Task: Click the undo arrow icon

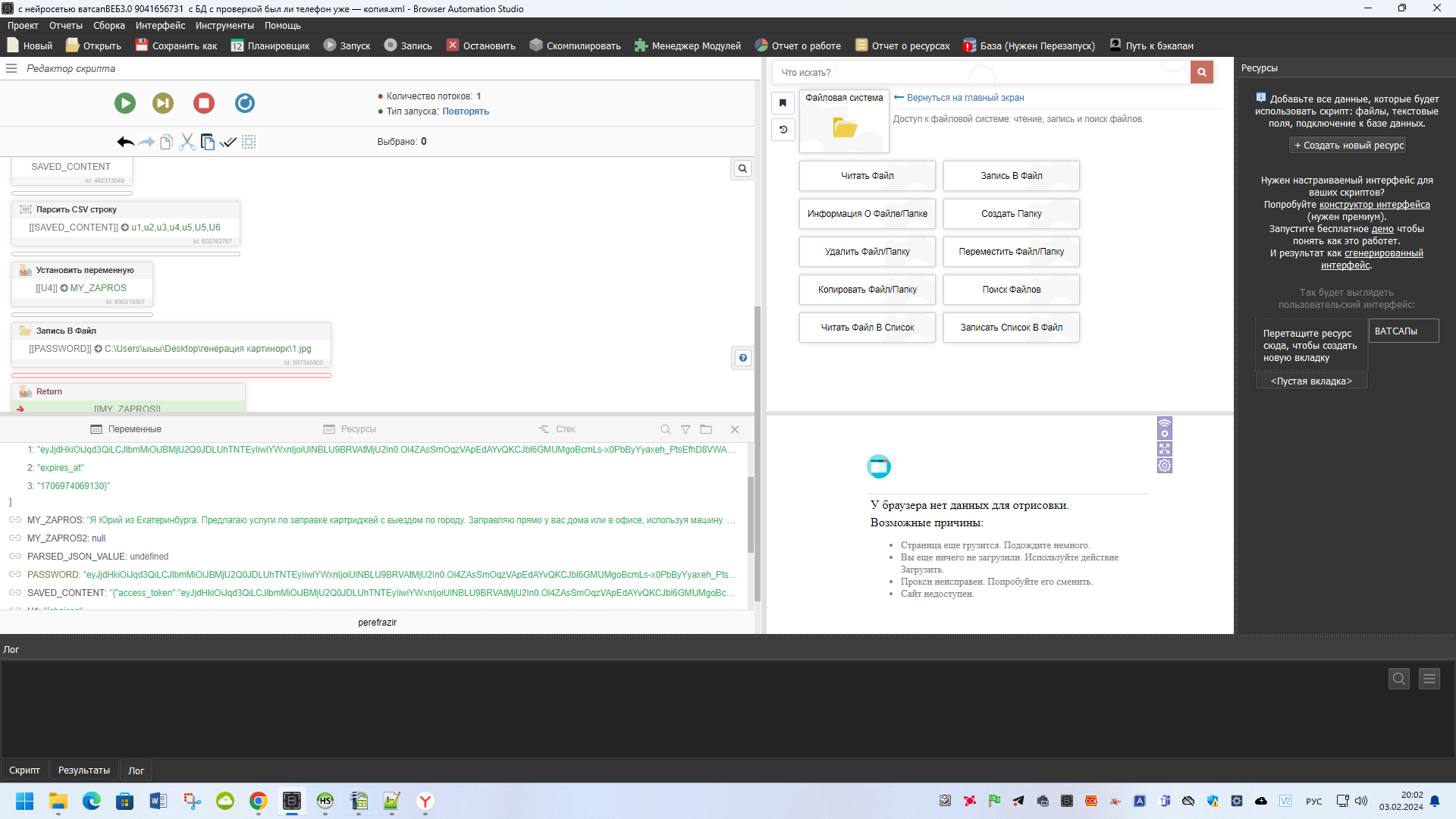Action: tap(125, 142)
